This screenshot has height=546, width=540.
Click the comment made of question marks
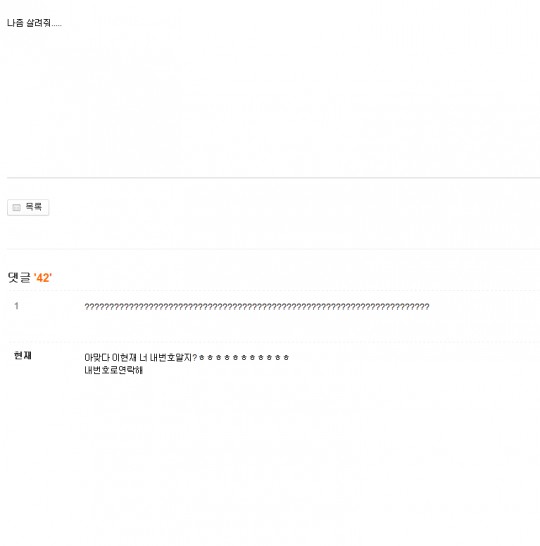click(x=257, y=307)
